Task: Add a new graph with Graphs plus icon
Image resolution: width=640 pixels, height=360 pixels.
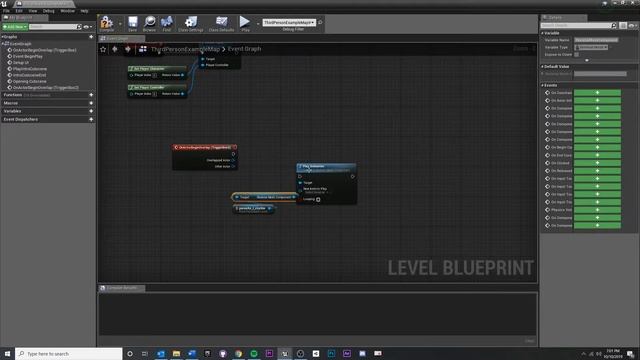Action: point(91,37)
